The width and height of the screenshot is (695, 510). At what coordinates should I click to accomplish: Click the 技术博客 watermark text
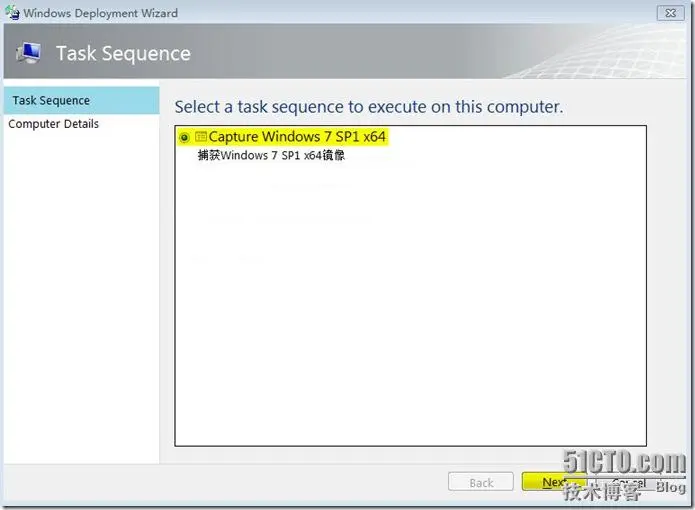pos(603,492)
